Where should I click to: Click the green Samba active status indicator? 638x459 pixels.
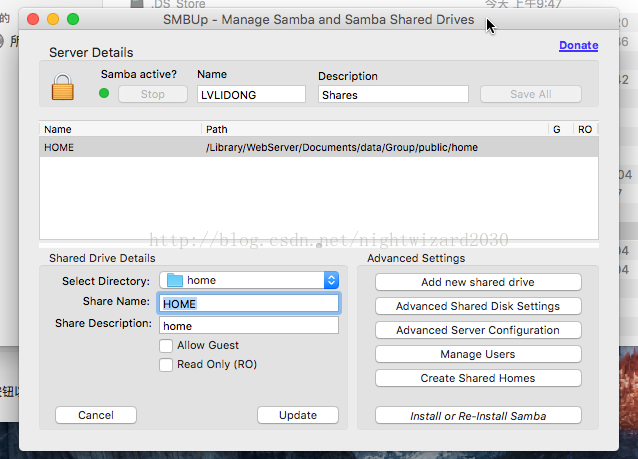[x=104, y=94]
